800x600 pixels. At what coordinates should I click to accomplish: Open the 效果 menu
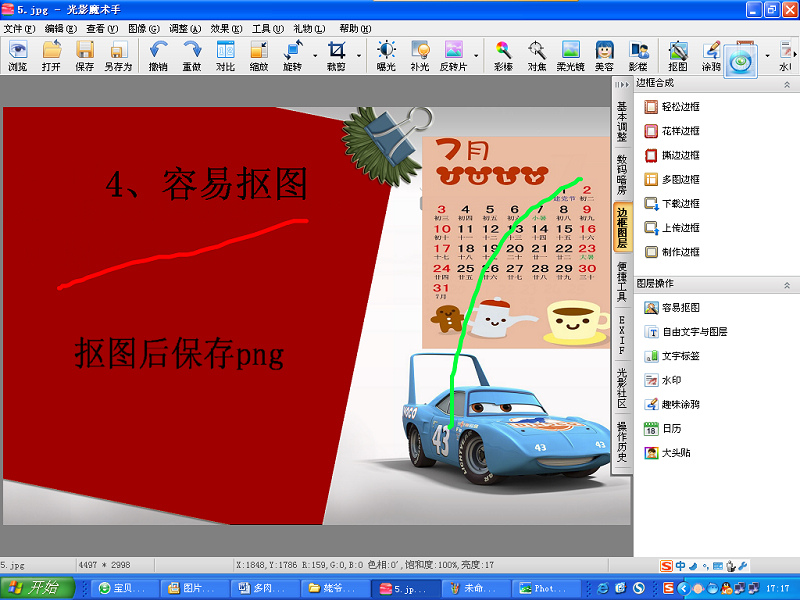227,29
